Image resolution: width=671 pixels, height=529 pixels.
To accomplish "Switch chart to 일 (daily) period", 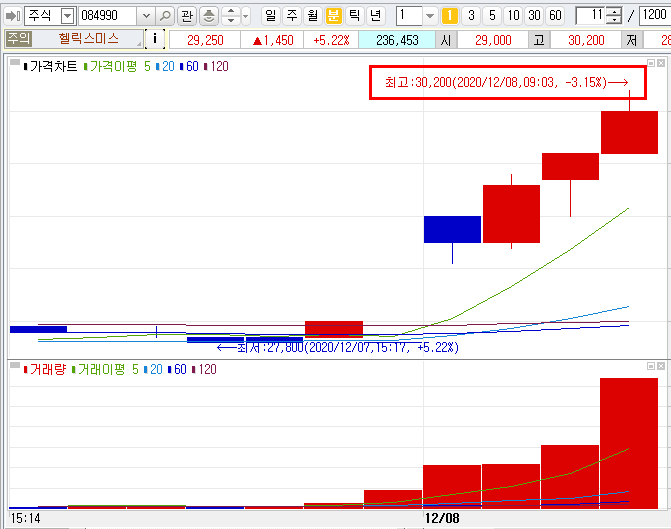I will pos(270,16).
